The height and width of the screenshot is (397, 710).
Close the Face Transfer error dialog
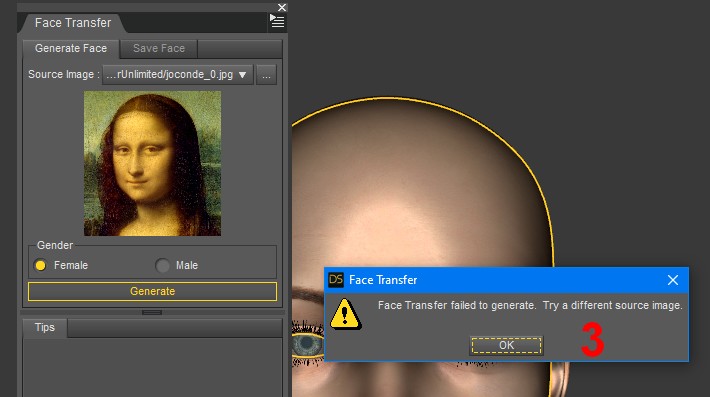tap(672, 280)
